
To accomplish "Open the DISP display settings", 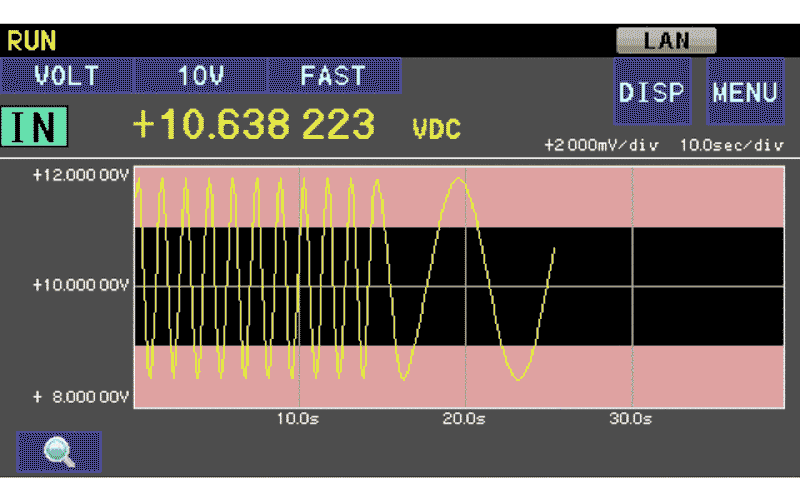I will 652,91.
